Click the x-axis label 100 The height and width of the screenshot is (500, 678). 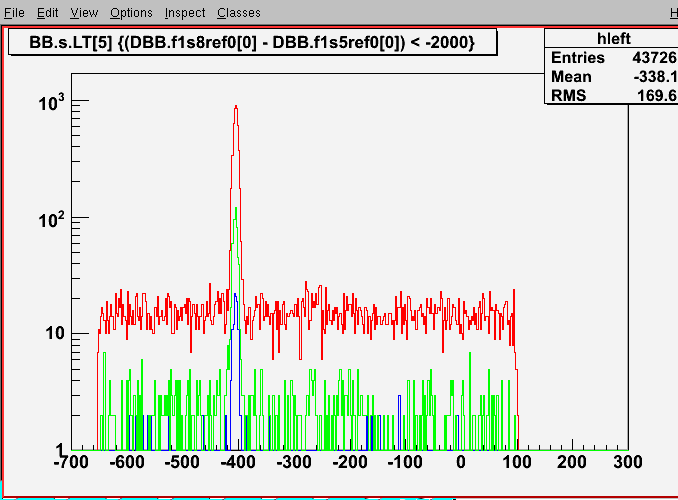(517, 462)
